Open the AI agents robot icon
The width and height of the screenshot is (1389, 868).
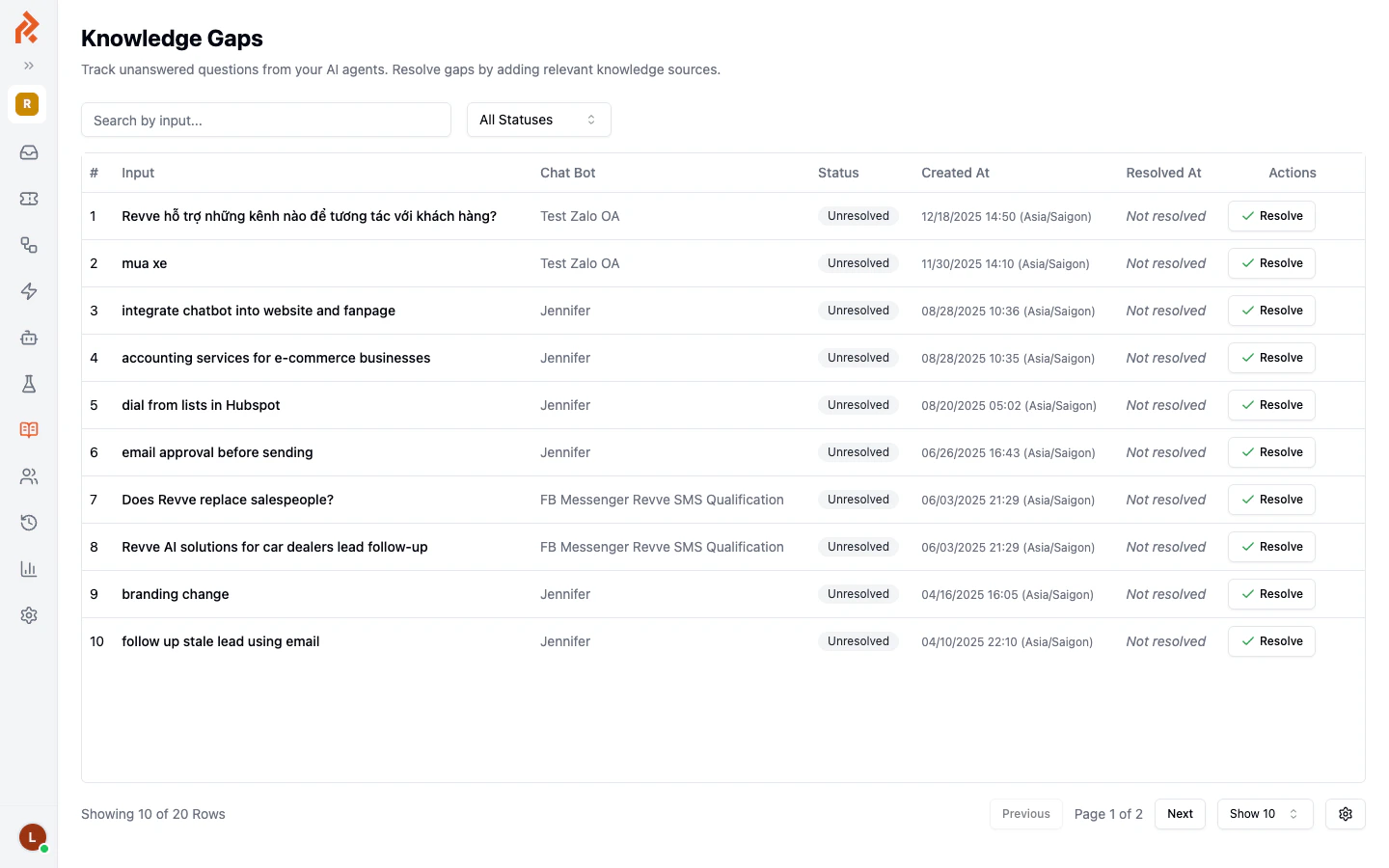coord(28,338)
